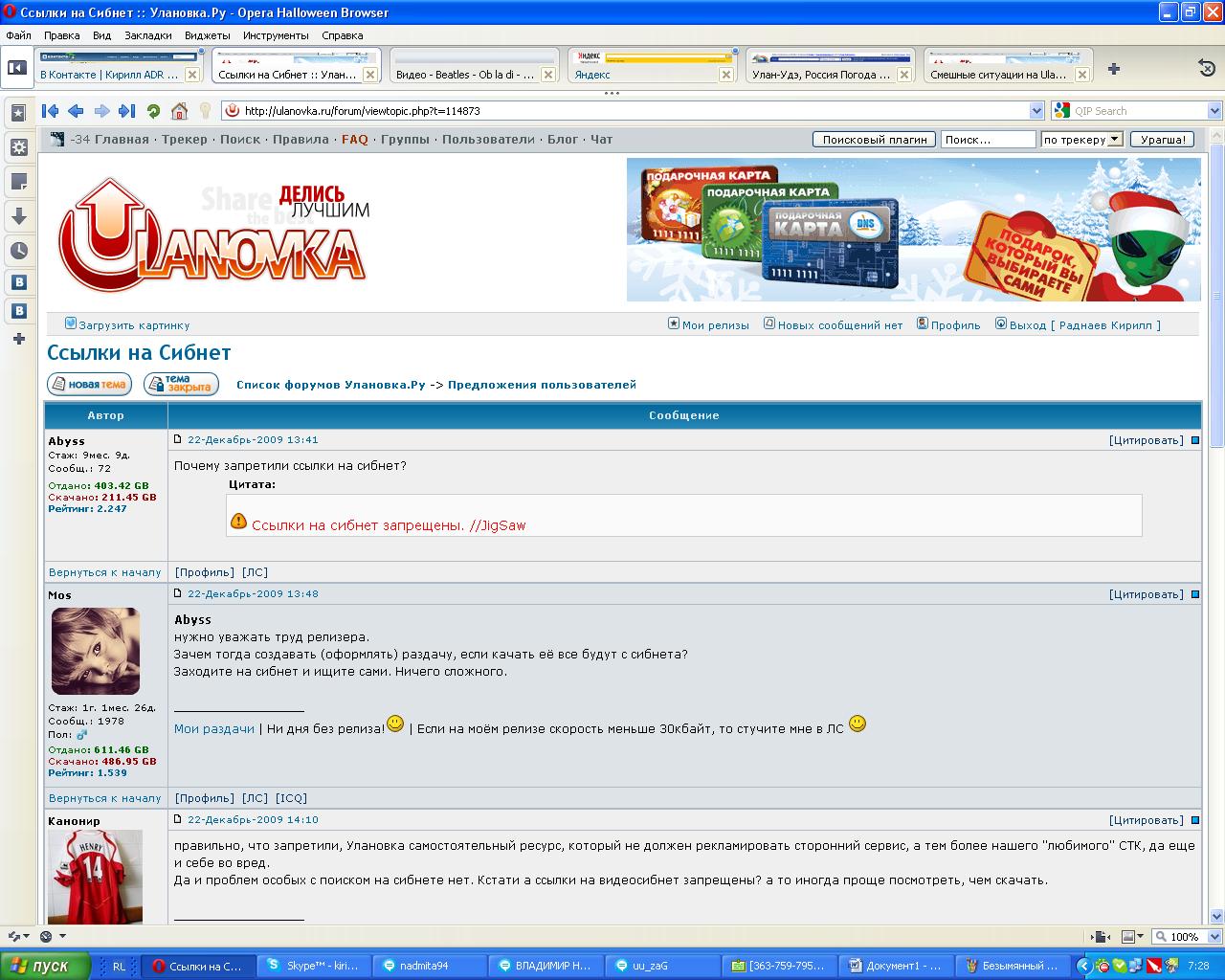The width and height of the screenshot is (1225, 980).
Task: Expand the 'по трекеру' search scope dropdown
Action: pyautogui.click(x=1113, y=140)
